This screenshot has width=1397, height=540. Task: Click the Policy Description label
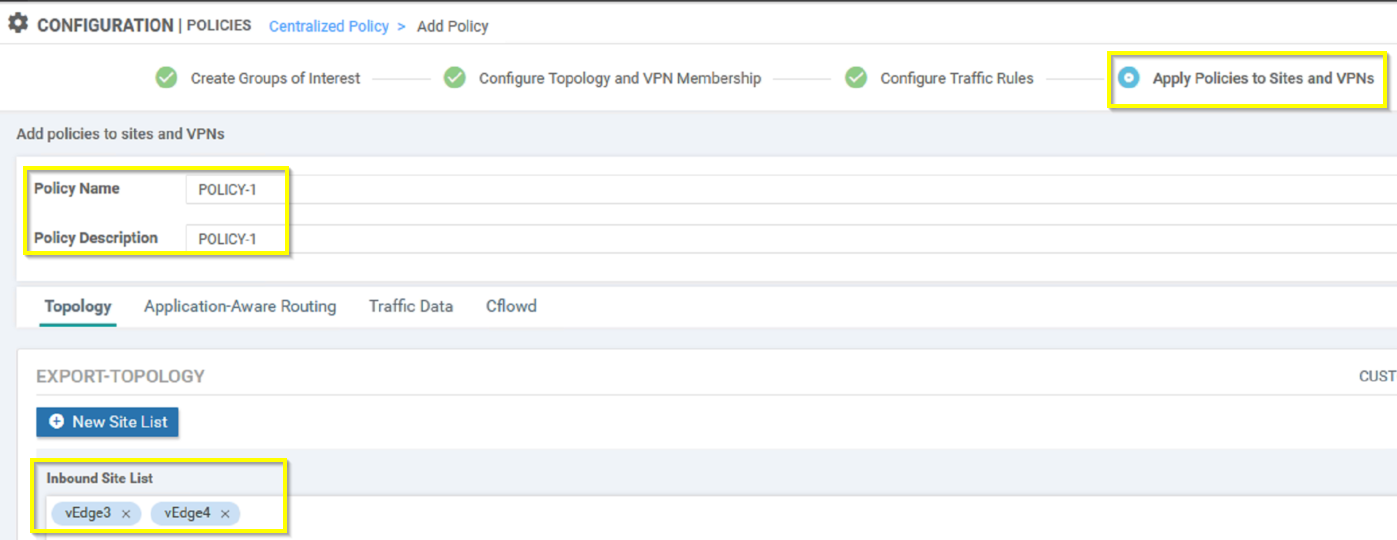(96, 238)
